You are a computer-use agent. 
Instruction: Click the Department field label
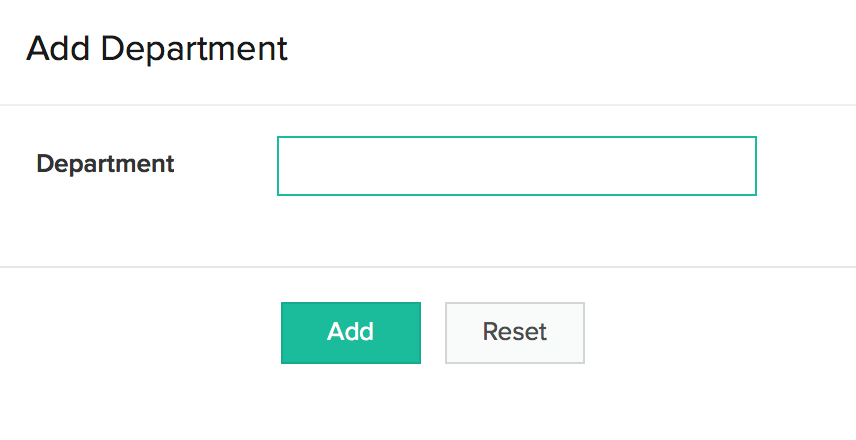[105, 164]
